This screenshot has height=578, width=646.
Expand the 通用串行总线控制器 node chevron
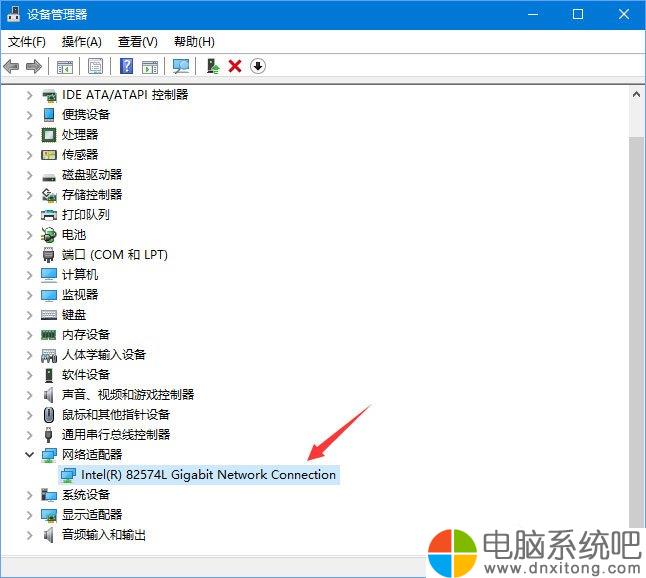coord(29,435)
